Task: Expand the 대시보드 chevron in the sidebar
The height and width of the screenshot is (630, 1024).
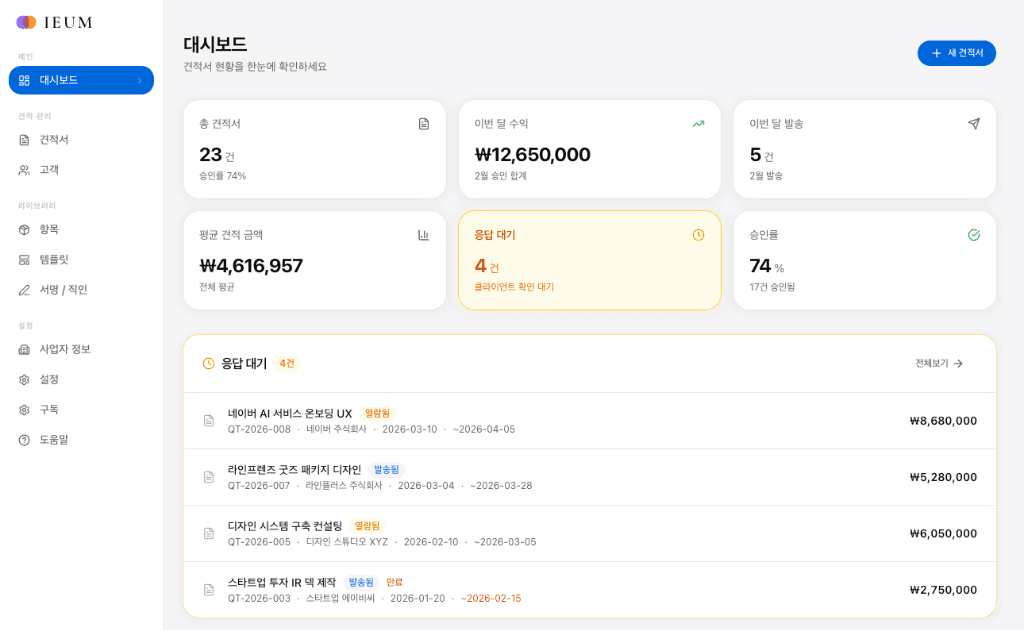Action: (x=141, y=80)
